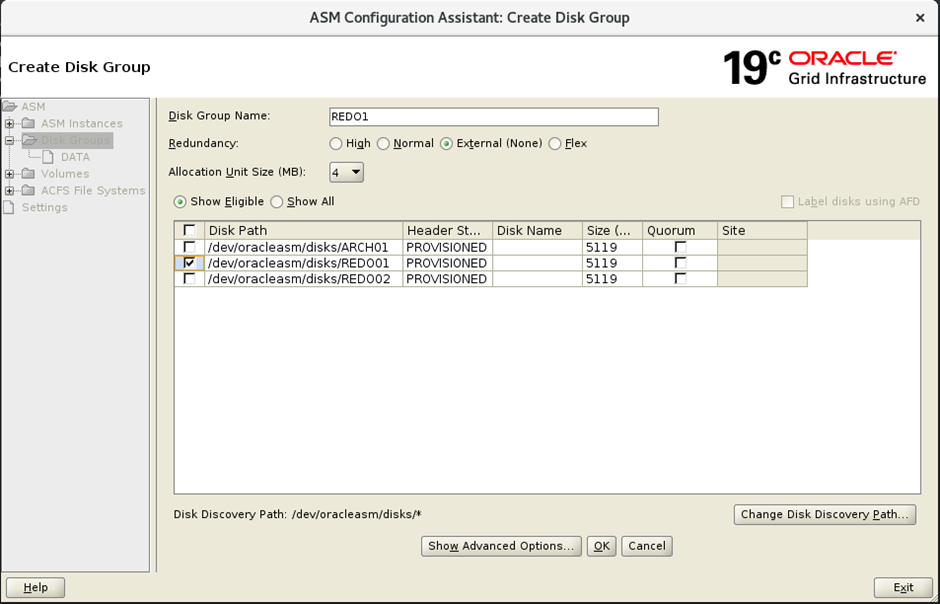Click the /dev/oracleasm/disks/REDO02 path cell

coord(303,279)
